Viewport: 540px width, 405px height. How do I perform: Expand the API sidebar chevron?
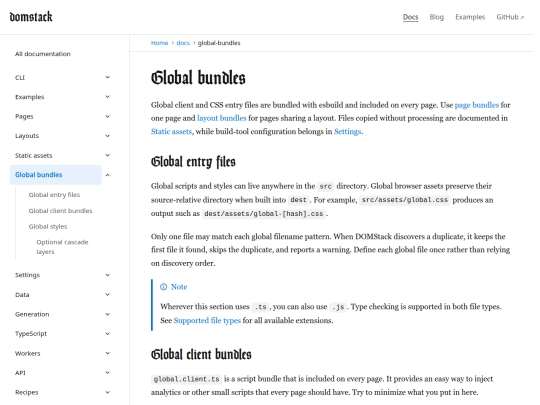tap(107, 373)
